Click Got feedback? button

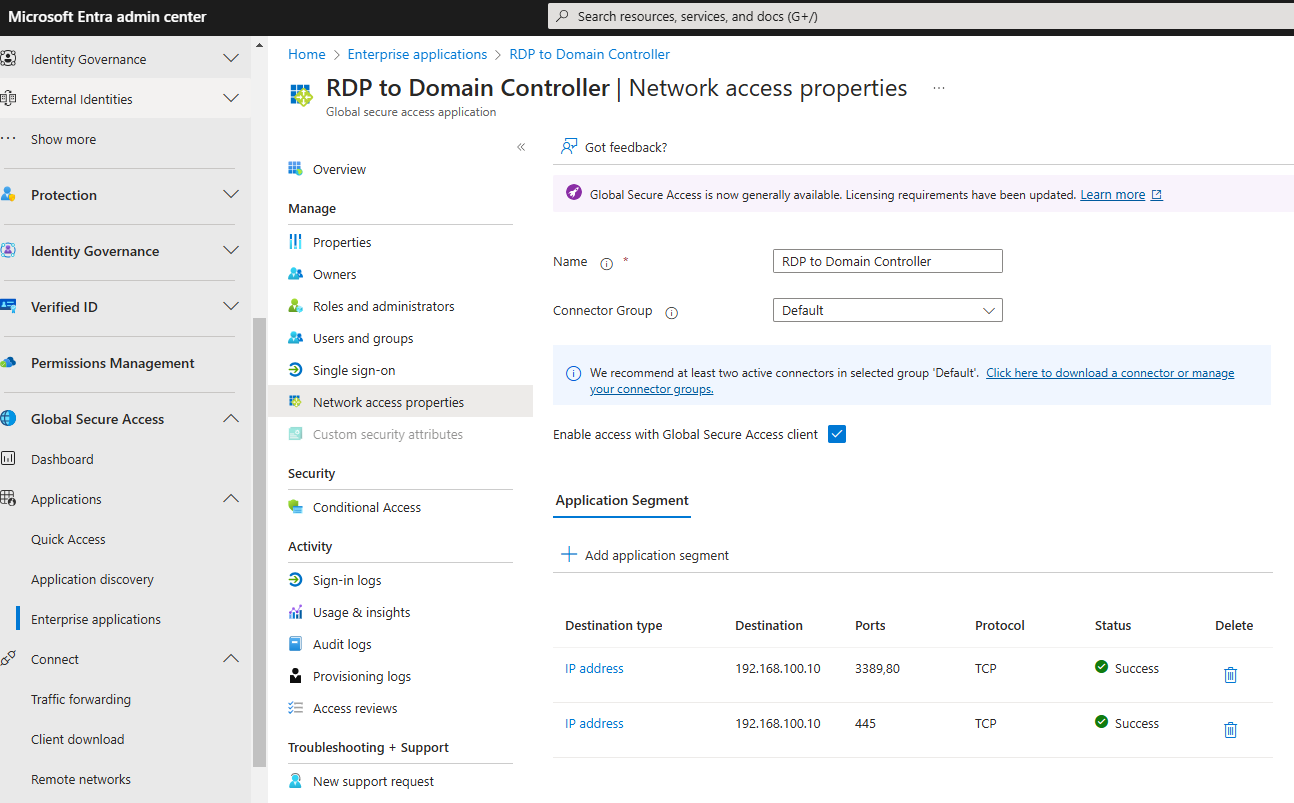(614, 147)
